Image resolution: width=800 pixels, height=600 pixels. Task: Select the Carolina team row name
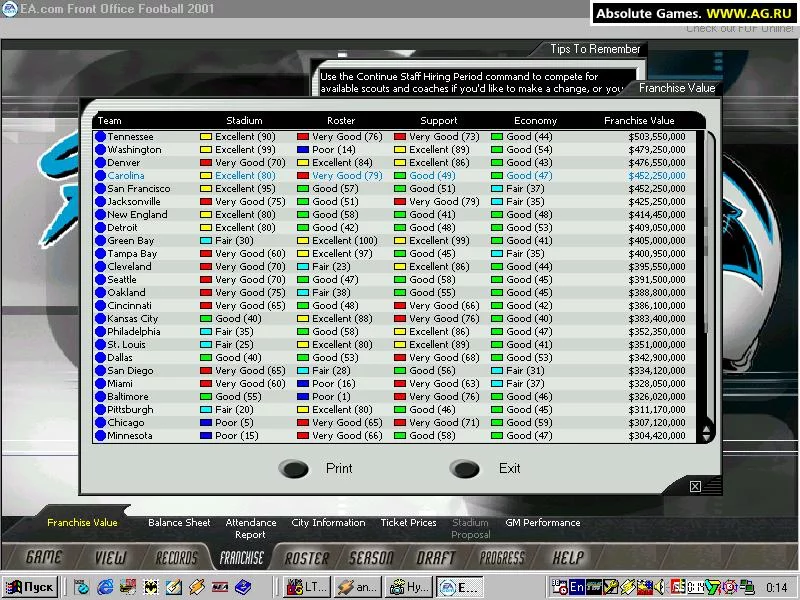(x=126, y=176)
